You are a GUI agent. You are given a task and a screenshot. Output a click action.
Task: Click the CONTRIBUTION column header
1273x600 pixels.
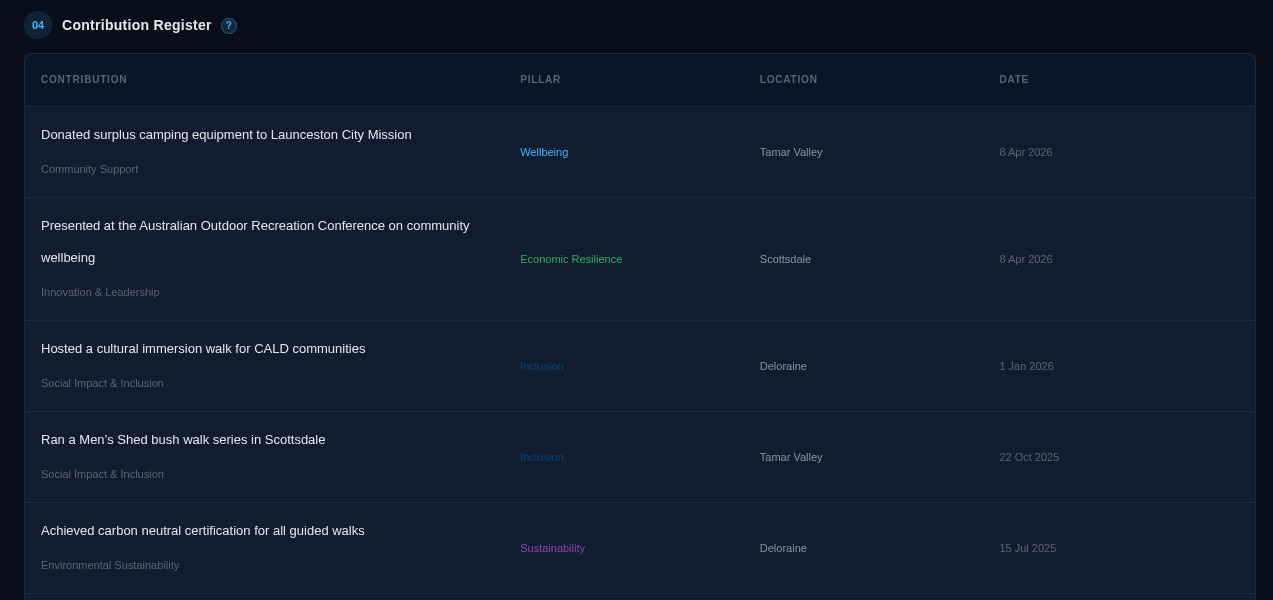(x=84, y=80)
